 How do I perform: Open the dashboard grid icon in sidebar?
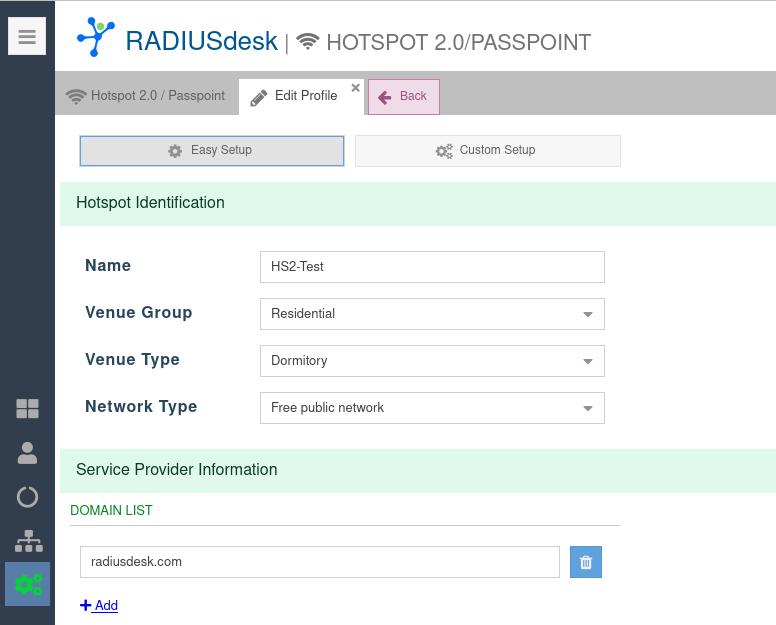pyautogui.click(x=27, y=408)
